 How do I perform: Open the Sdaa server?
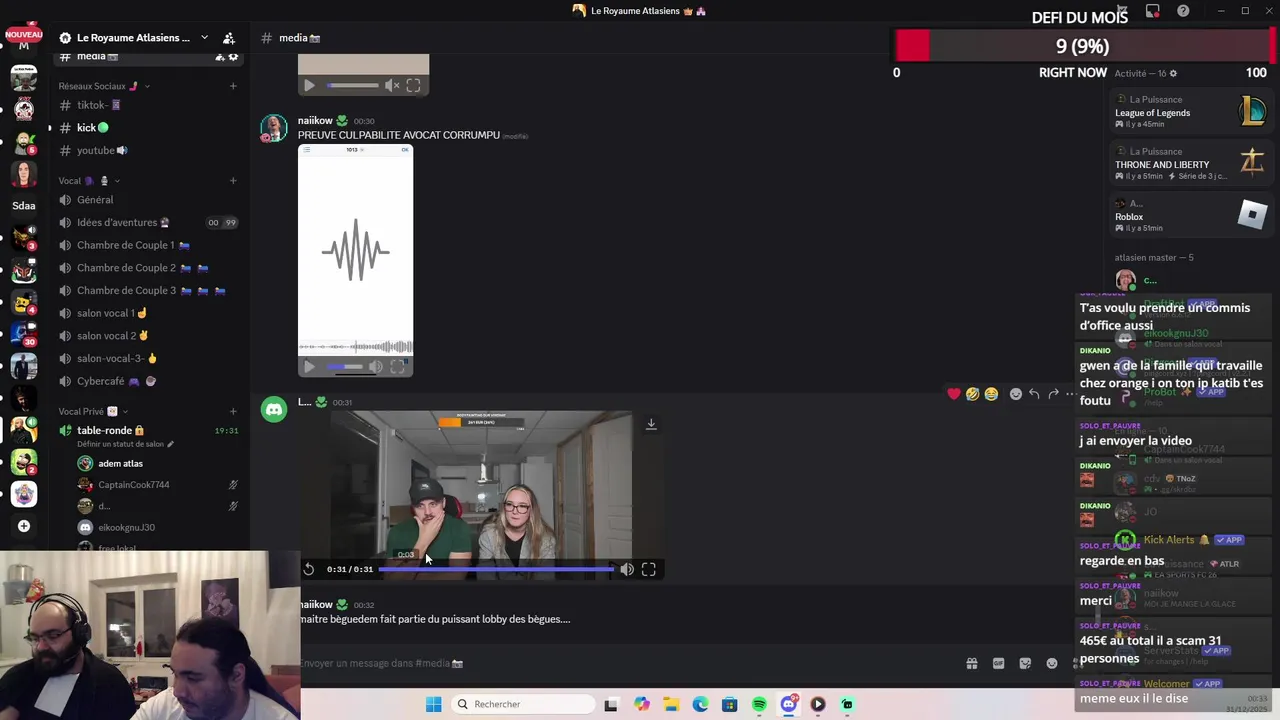pos(24,205)
